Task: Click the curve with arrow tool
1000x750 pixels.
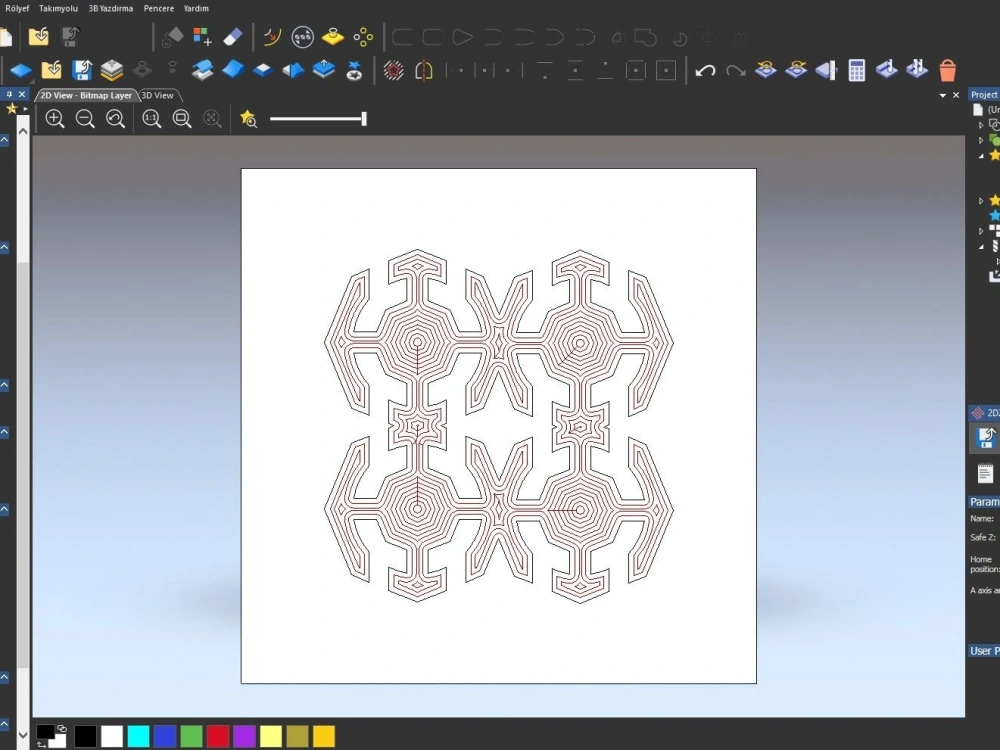Action: [x=272, y=37]
